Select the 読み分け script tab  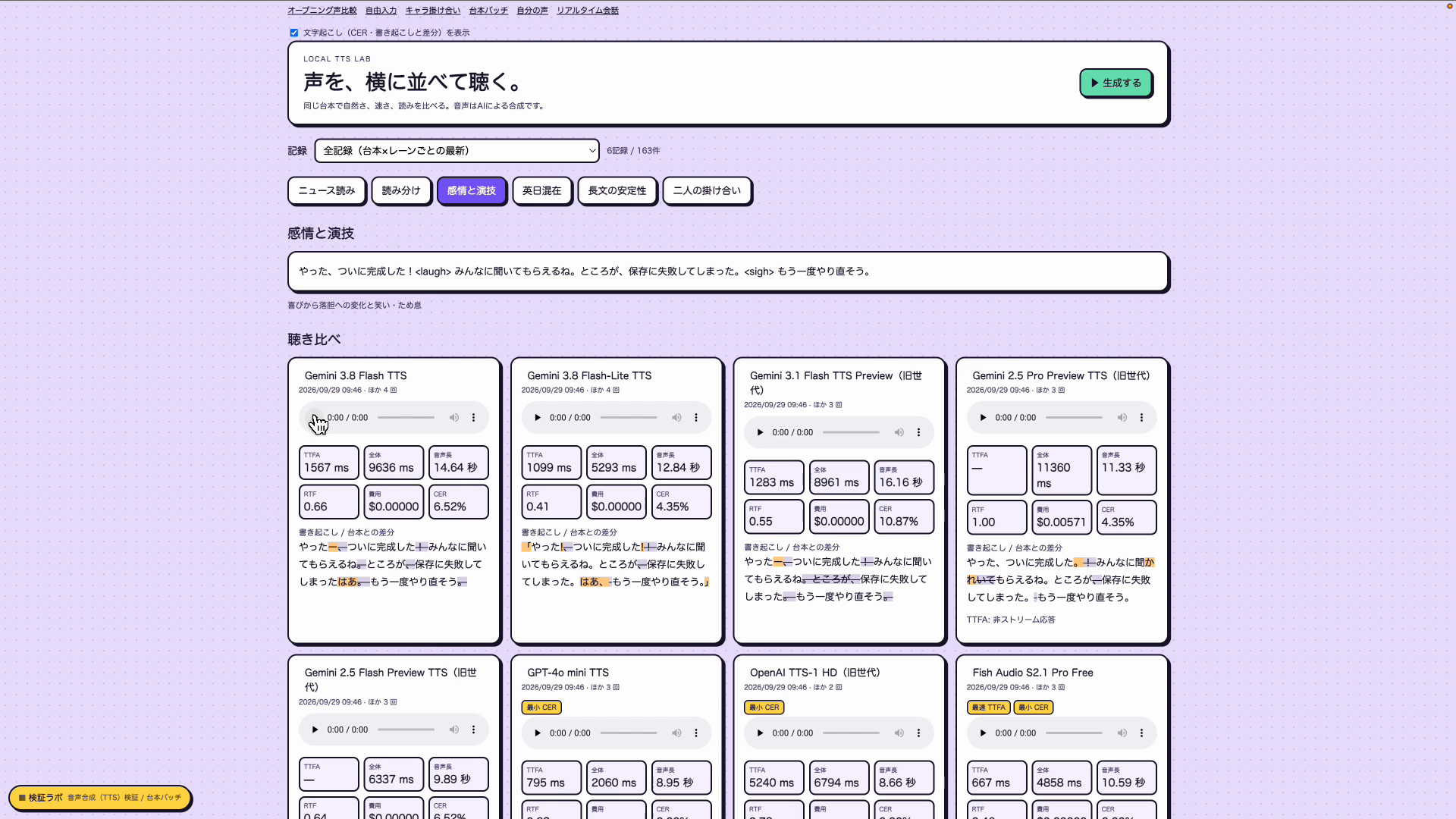click(x=401, y=191)
